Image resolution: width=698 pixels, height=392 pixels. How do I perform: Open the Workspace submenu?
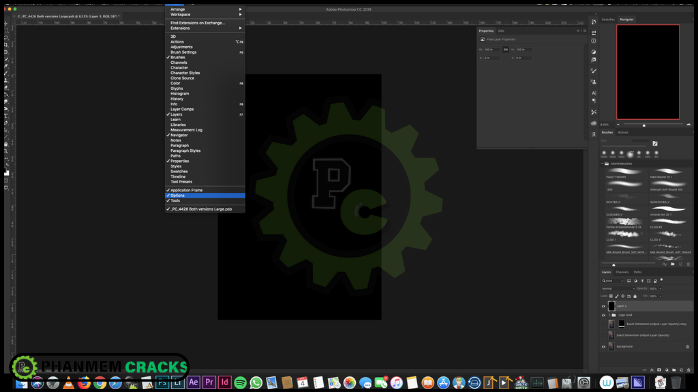[205, 15]
